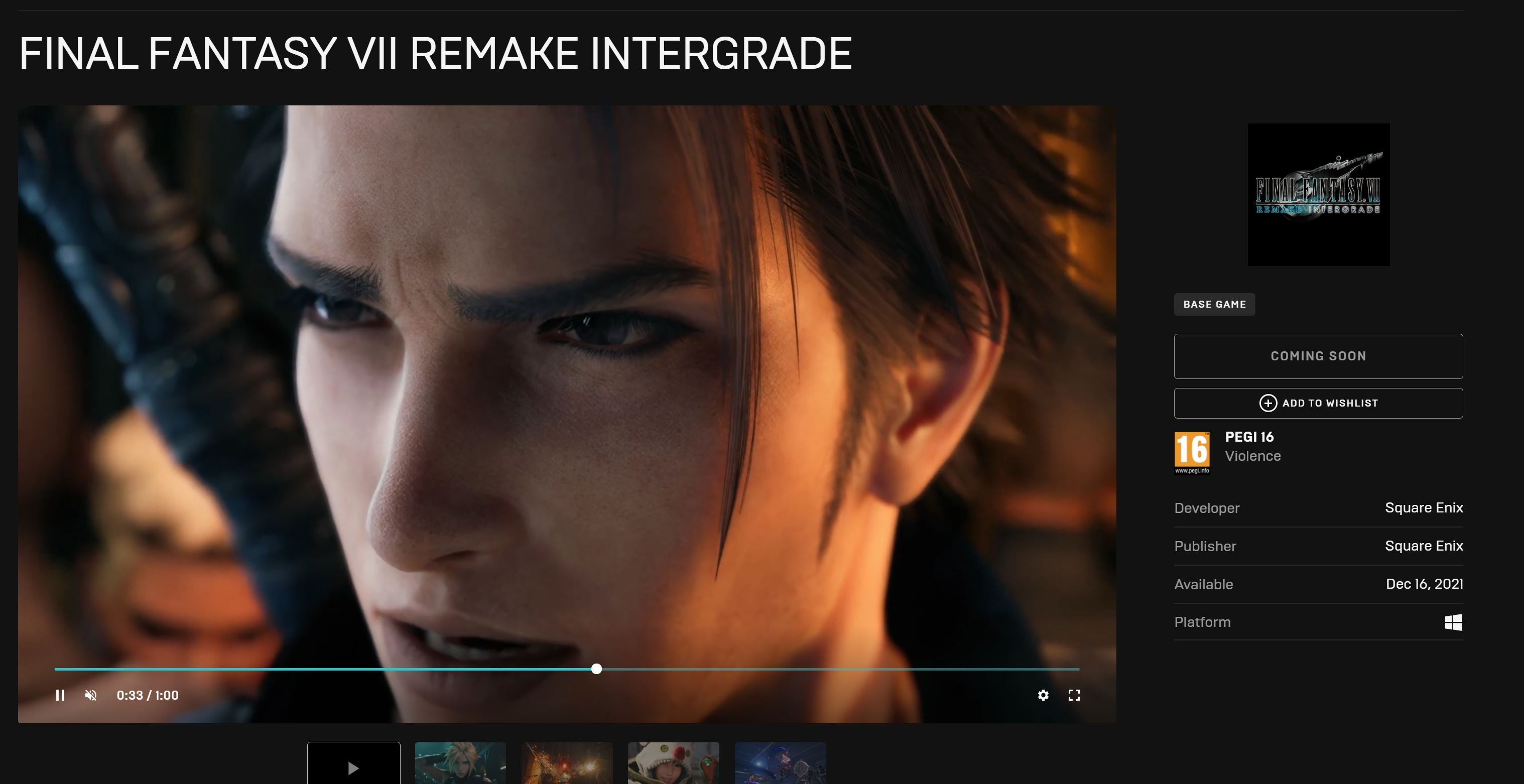Viewport: 1524px width, 784px height.
Task: Select the blue night scene thumbnail
Action: click(x=780, y=763)
